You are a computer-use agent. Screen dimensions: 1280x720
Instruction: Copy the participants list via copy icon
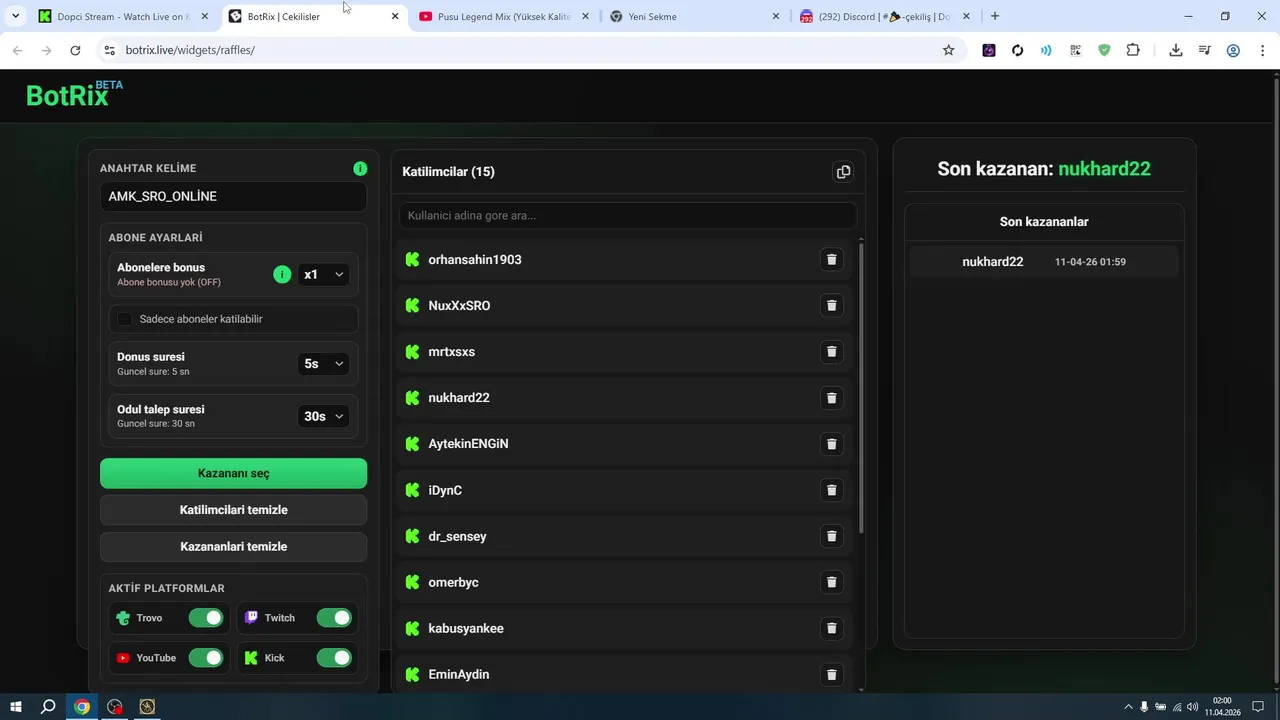point(843,172)
